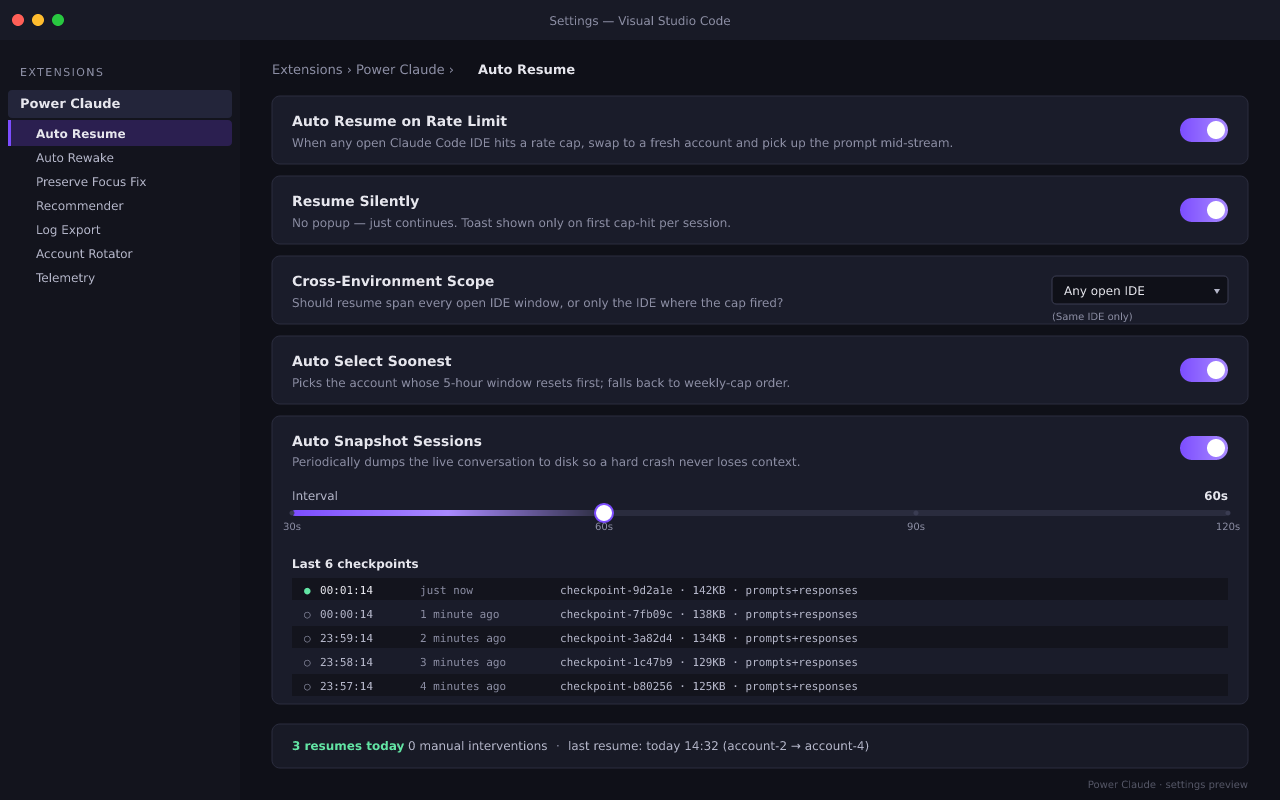Screen dimensions: 1280x800
Task: Select checkpoint-9d2a1e row text
Action: point(709,590)
